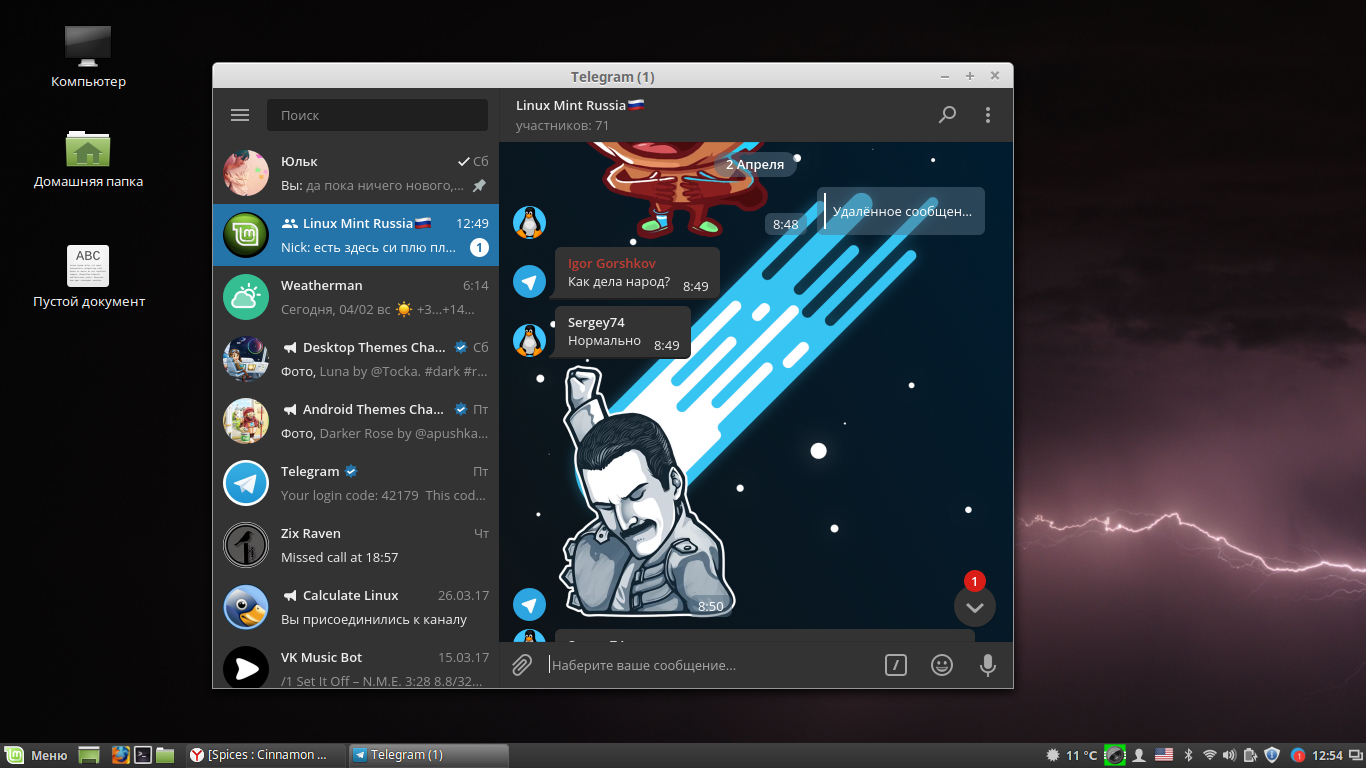Open the Компьютер desktop icon
This screenshot has width=1366, height=768.
(88, 56)
